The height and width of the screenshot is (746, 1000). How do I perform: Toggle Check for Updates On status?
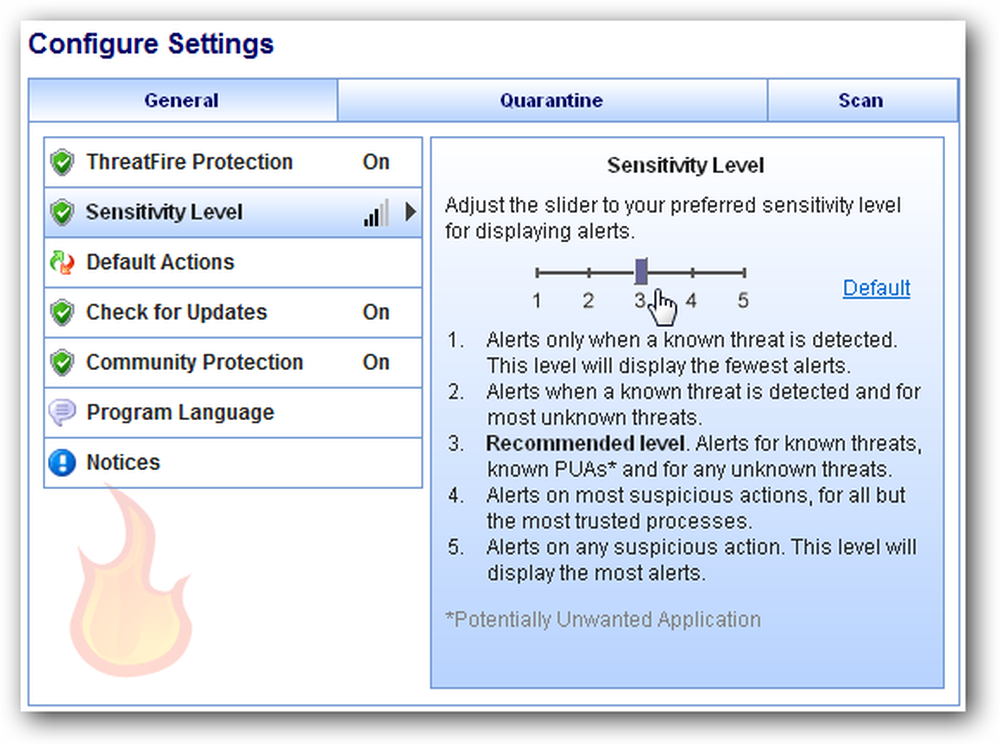click(376, 312)
